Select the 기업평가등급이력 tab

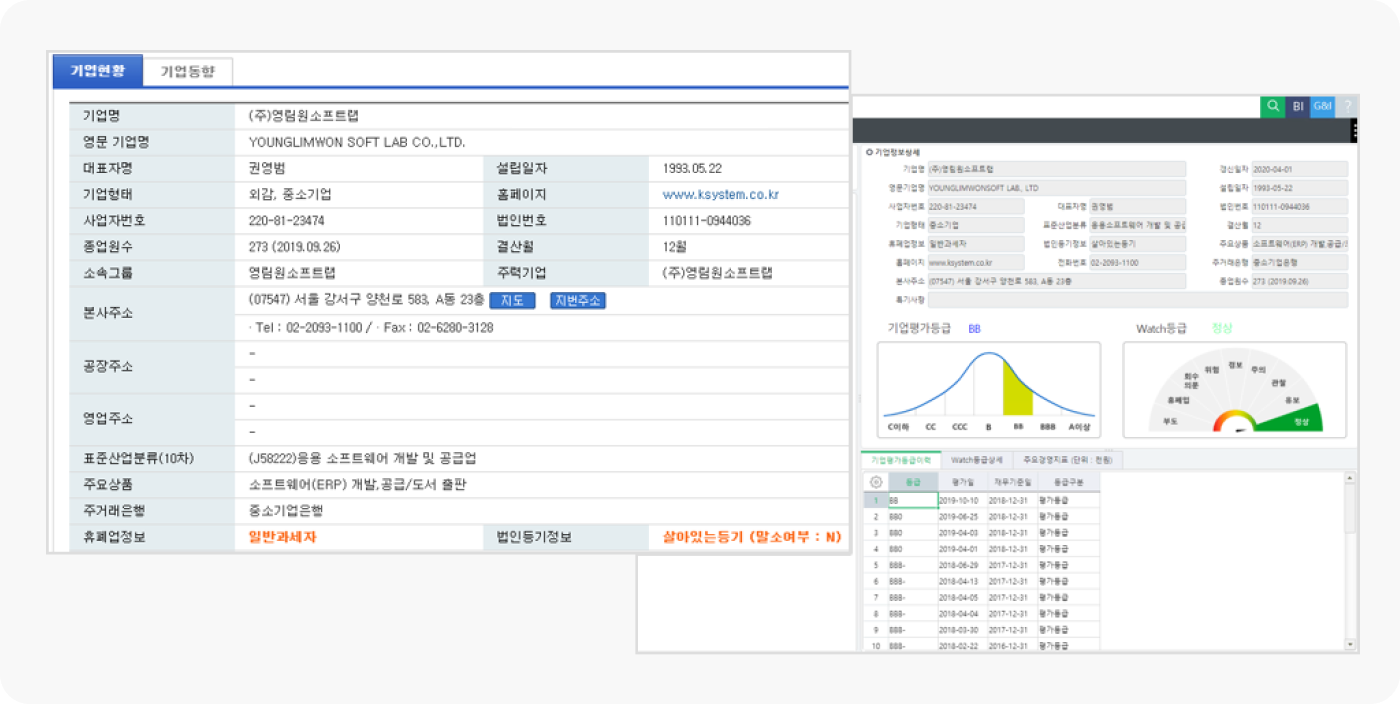tap(901, 460)
